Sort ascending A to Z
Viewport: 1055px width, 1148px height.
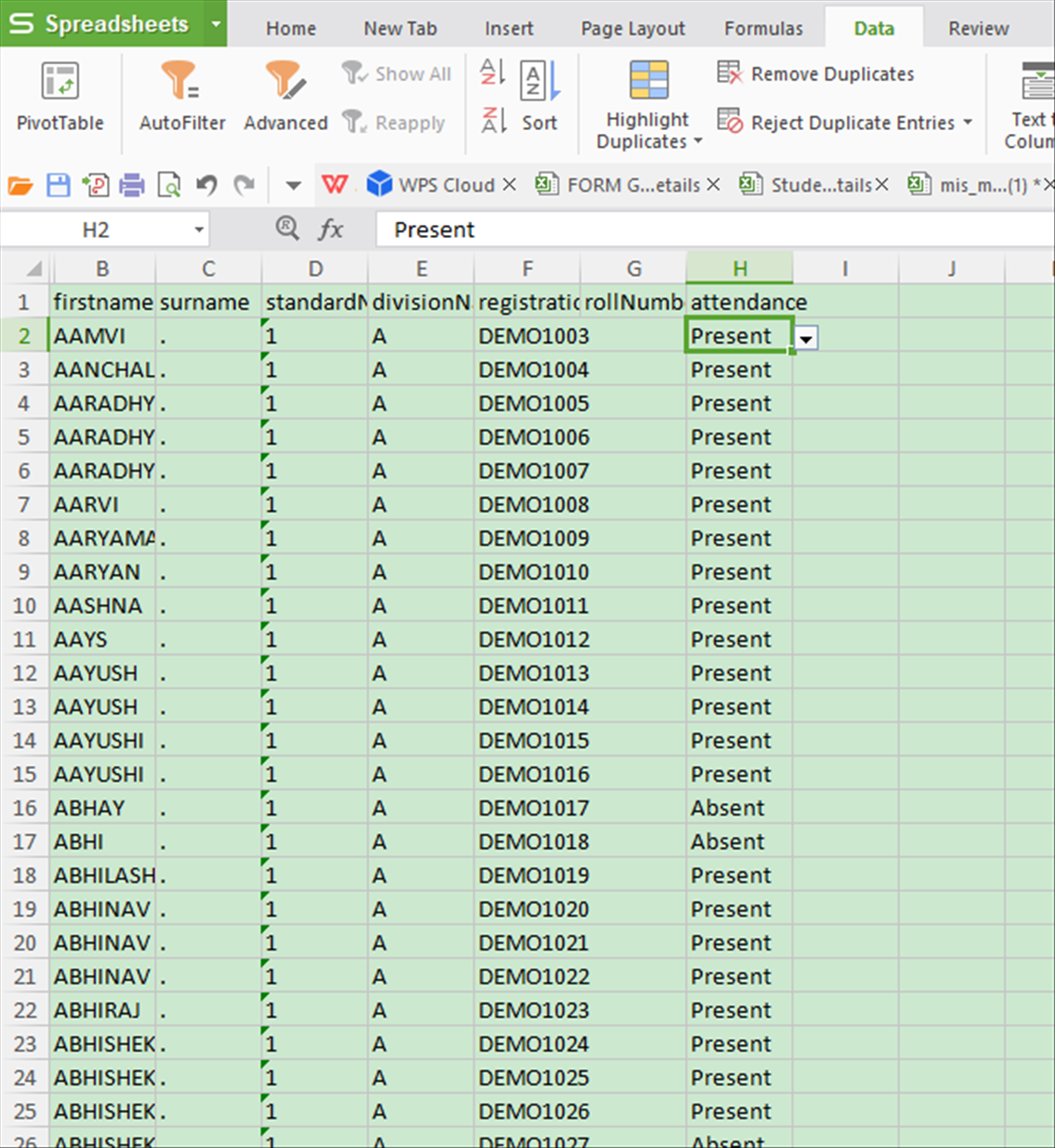492,72
